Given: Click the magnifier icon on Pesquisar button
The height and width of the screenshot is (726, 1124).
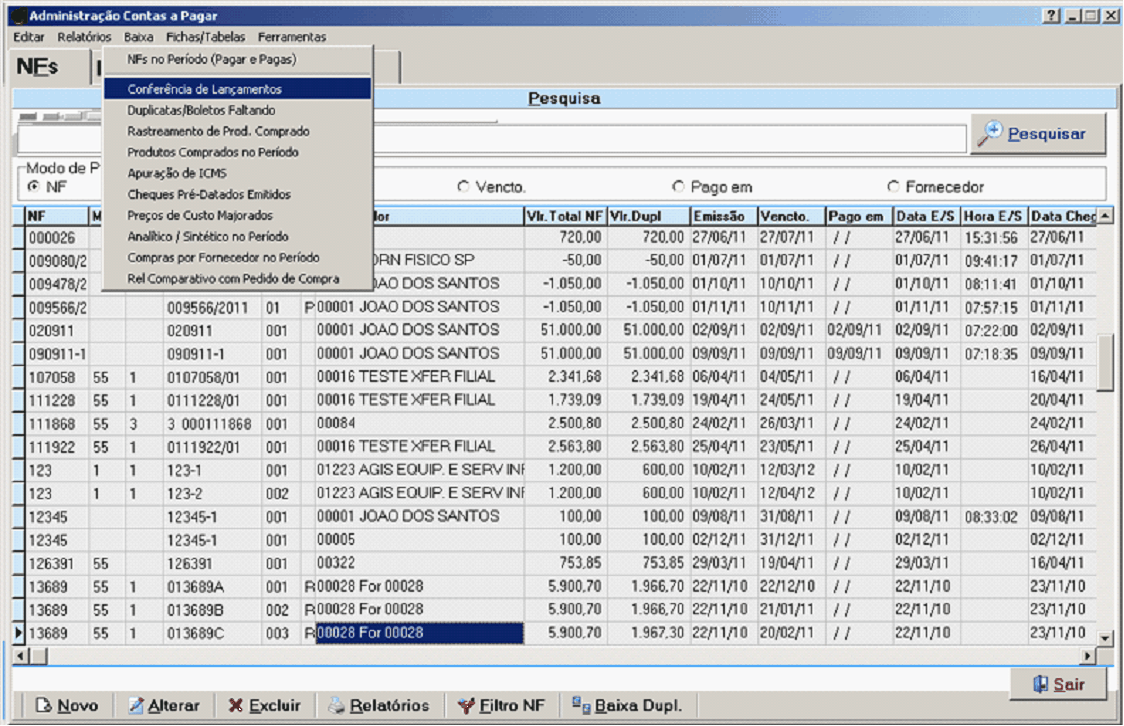Looking at the screenshot, I should click(x=990, y=134).
